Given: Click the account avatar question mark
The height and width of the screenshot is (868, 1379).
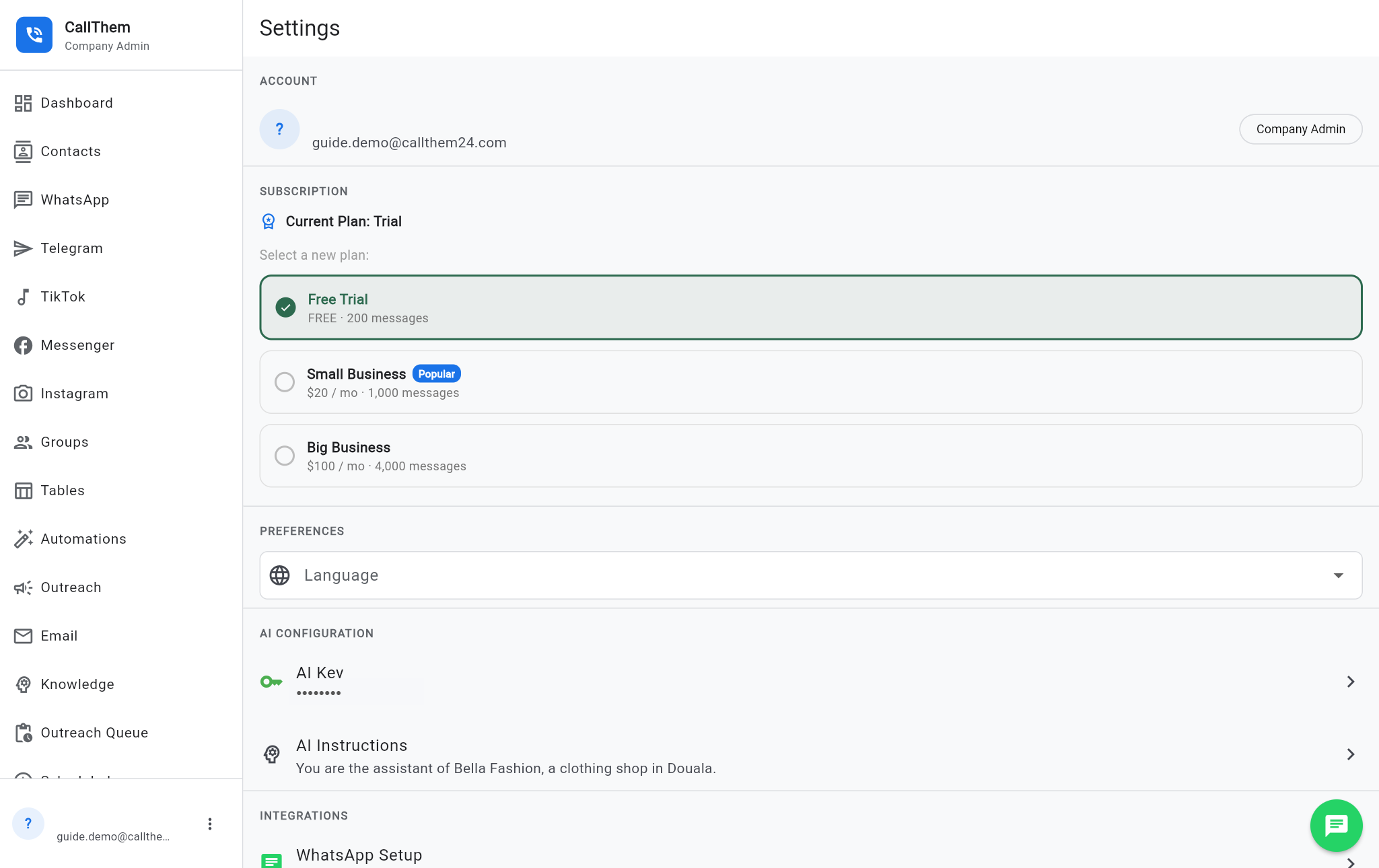Looking at the screenshot, I should [279, 129].
